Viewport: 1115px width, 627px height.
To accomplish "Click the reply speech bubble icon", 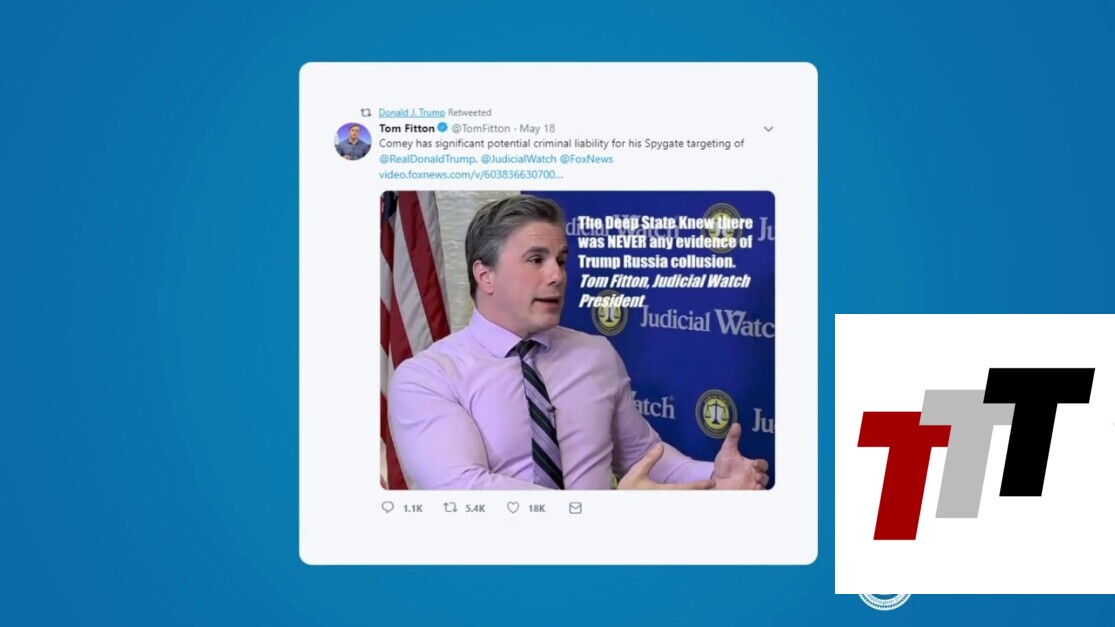I will pyautogui.click(x=388, y=507).
